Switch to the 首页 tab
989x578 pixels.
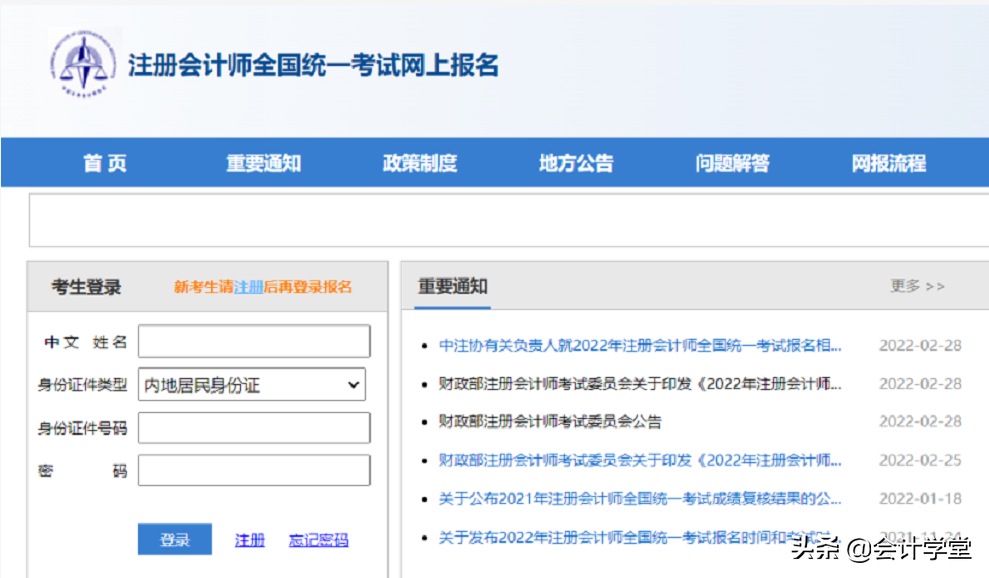tap(103, 162)
